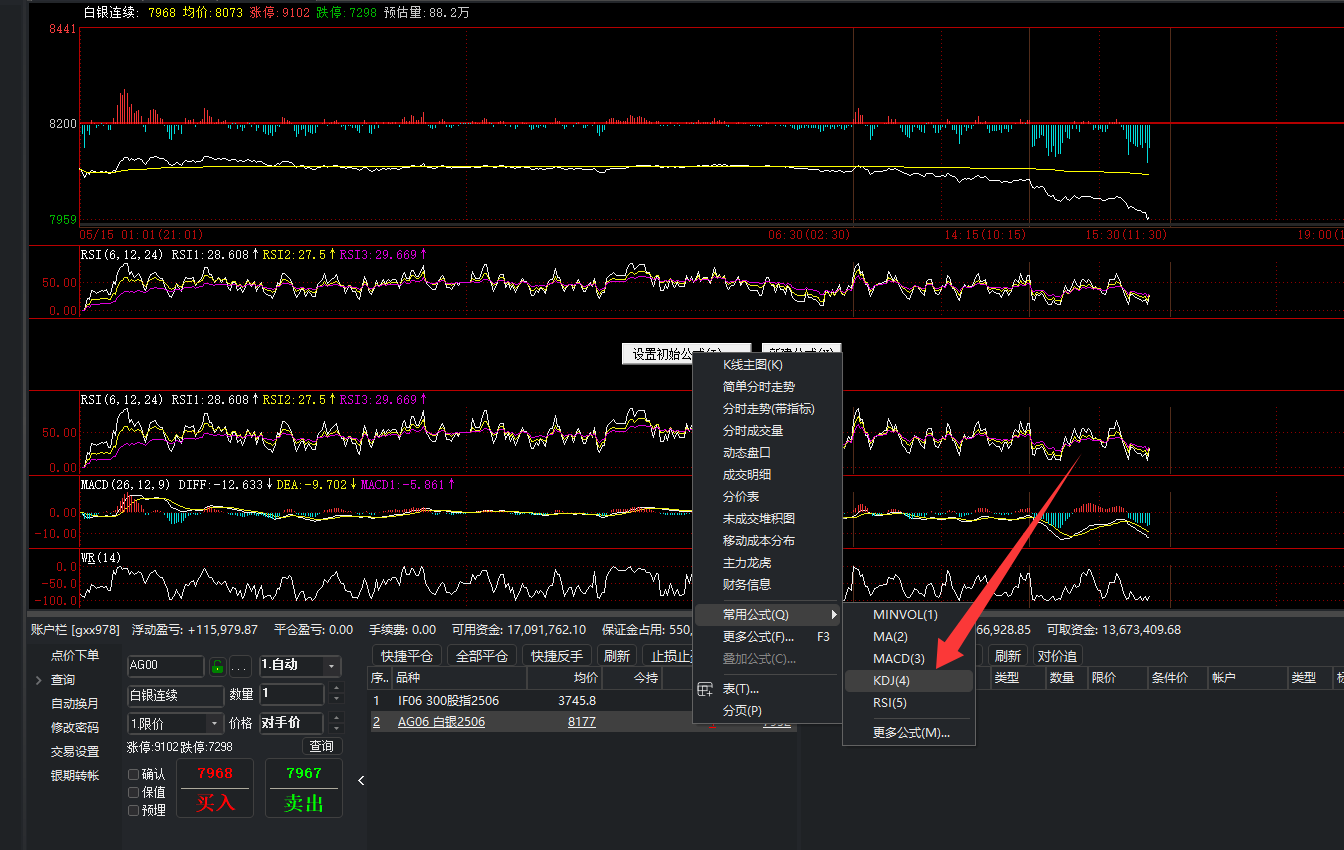
Task: Click the 快捷平仓 button
Action: [x=406, y=656]
